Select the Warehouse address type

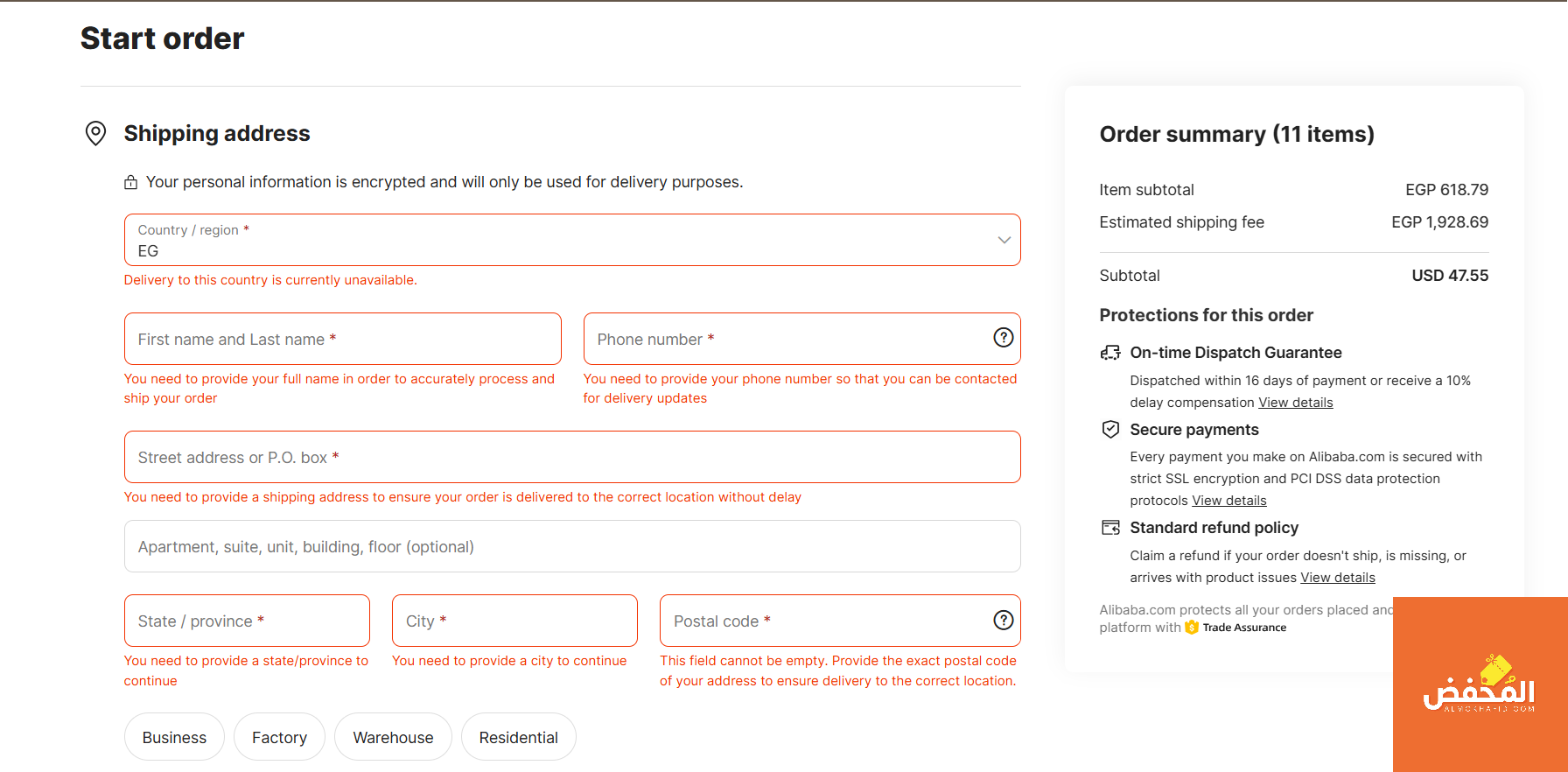(393, 737)
